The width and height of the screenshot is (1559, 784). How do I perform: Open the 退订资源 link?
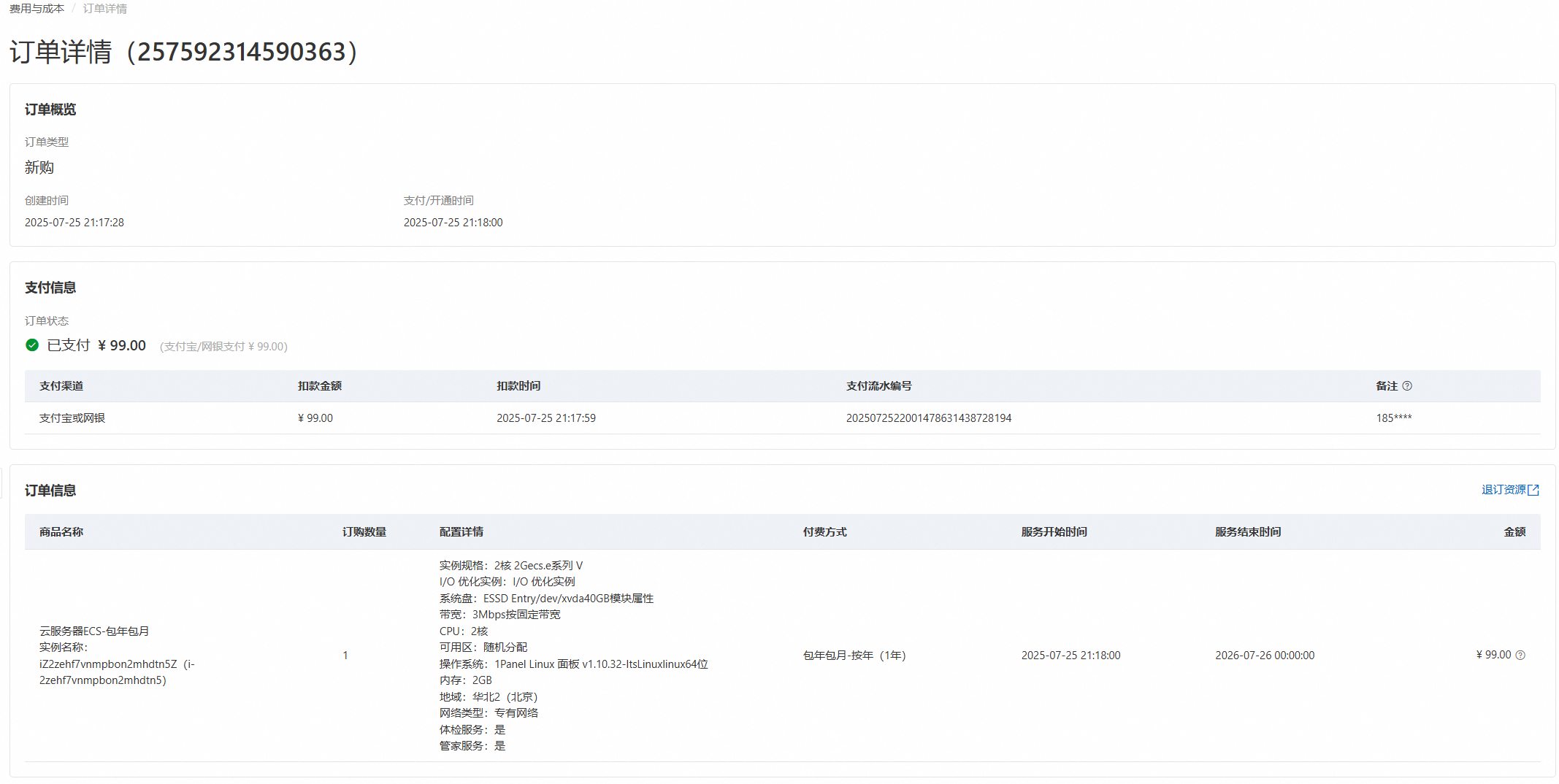pyautogui.click(x=1503, y=490)
